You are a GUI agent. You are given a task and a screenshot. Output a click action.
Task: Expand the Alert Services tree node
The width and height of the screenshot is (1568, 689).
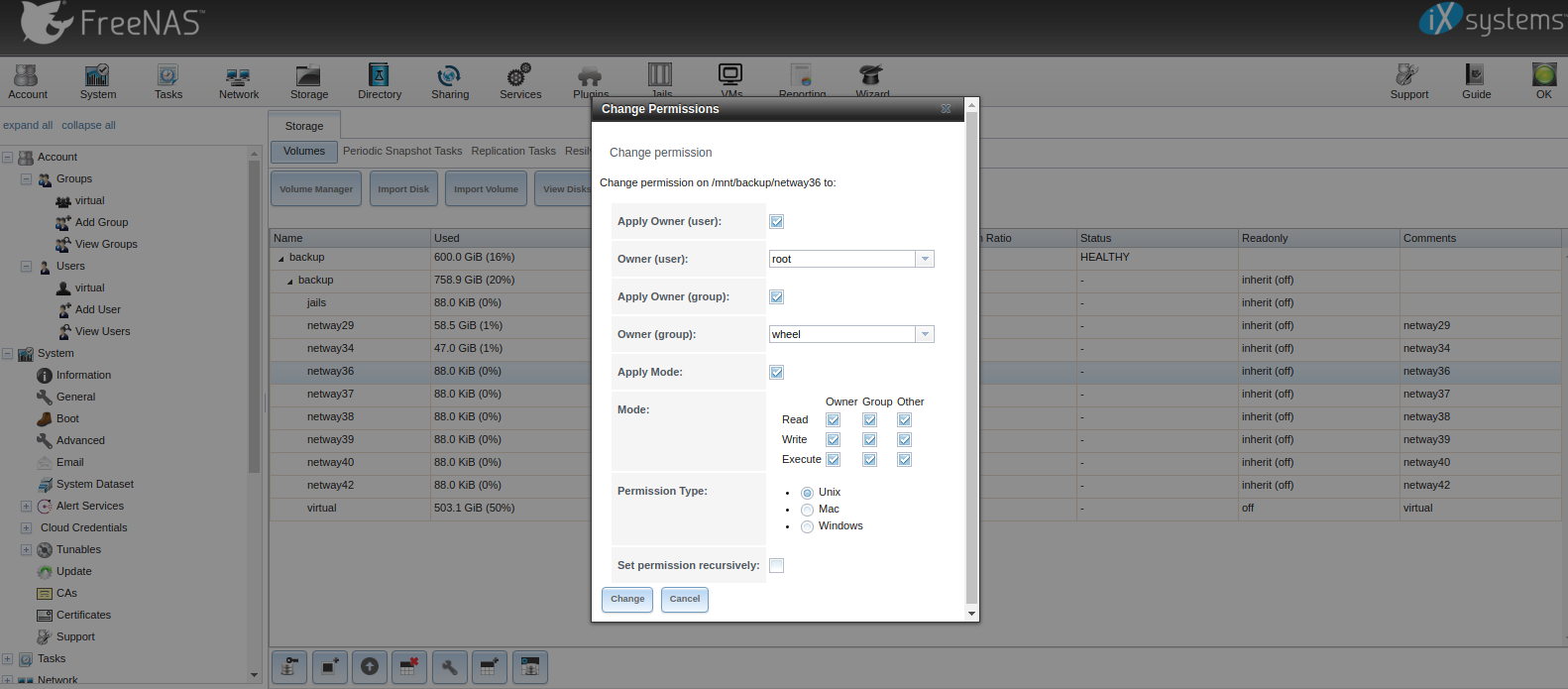[x=26, y=506]
